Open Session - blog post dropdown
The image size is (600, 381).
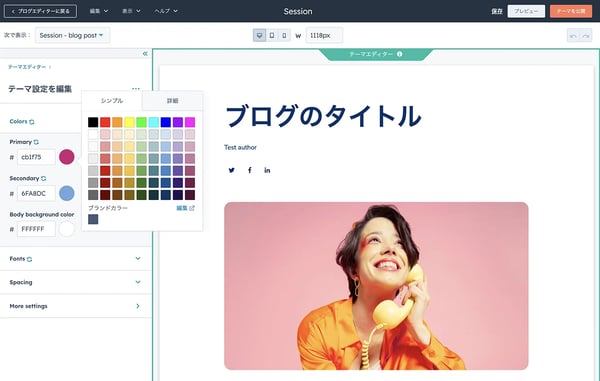tap(72, 35)
